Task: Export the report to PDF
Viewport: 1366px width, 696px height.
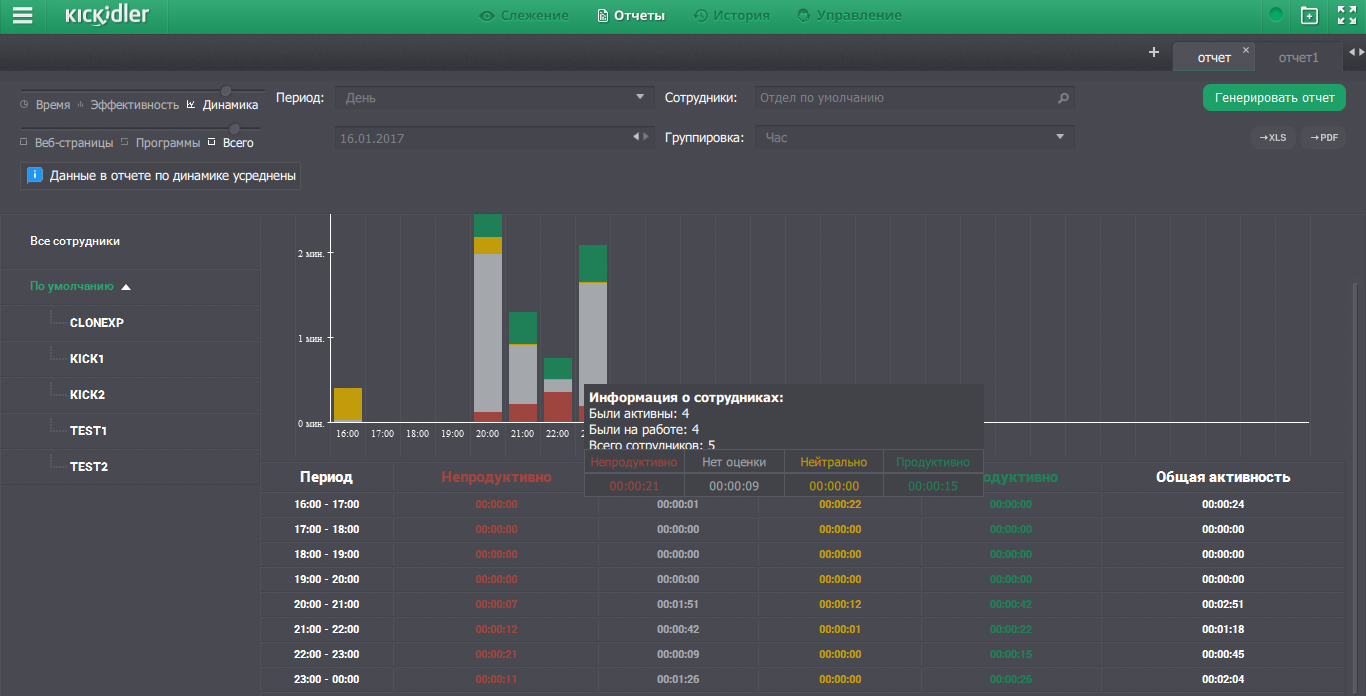Action: [x=1323, y=138]
